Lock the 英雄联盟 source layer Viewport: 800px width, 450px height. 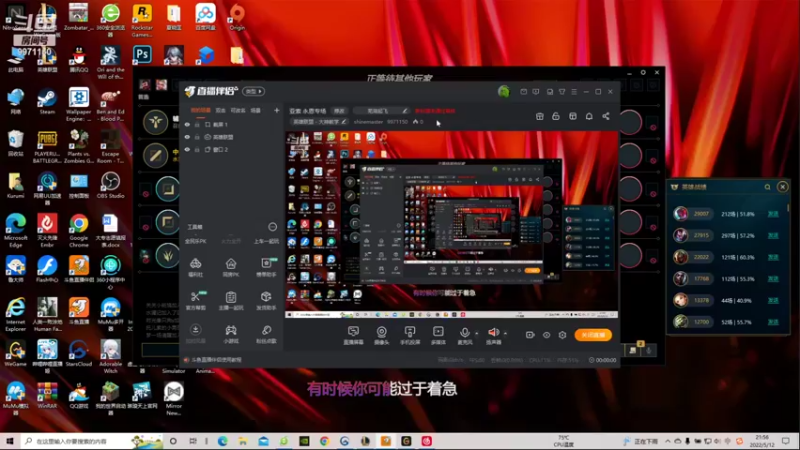(x=197, y=137)
